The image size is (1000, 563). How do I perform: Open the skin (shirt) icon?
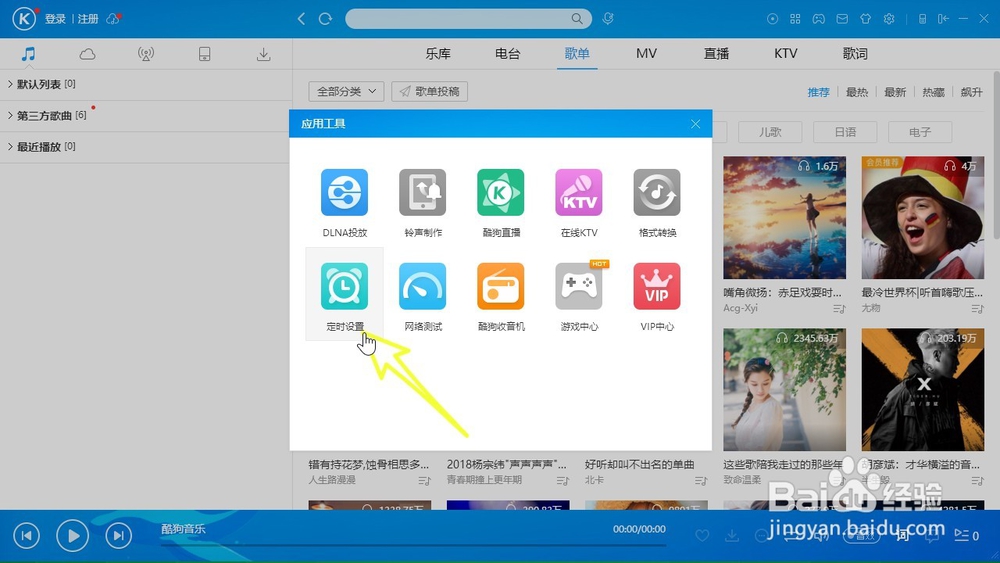click(x=865, y=19)
